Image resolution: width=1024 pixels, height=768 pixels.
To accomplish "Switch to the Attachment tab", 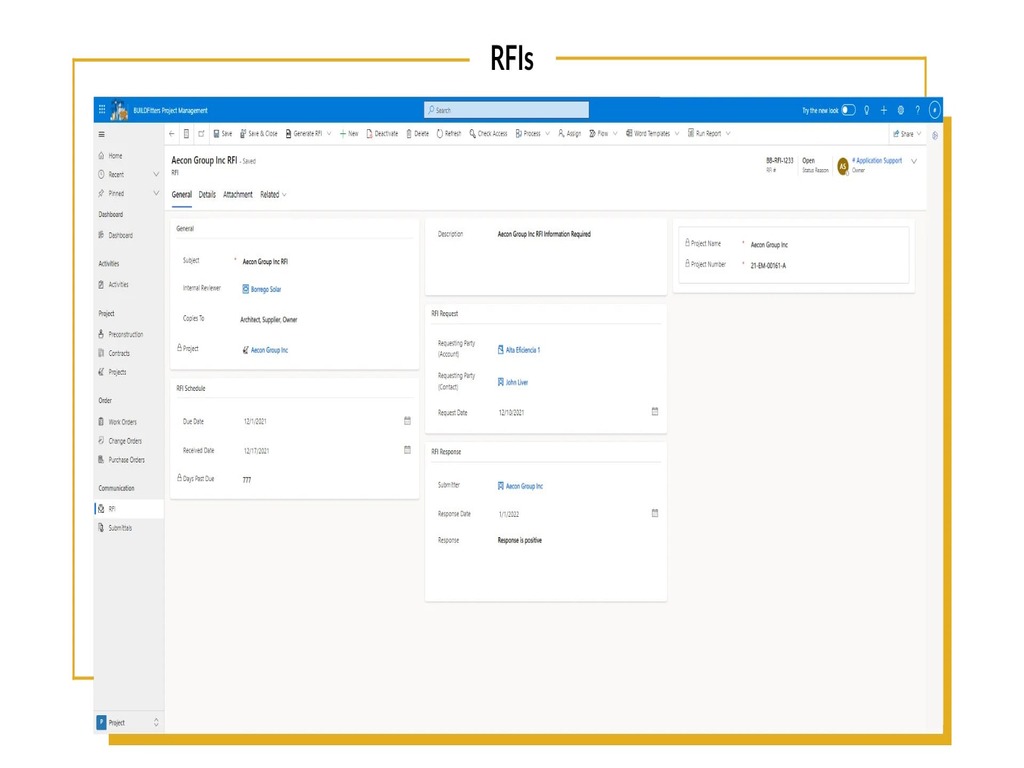I will [238, 195].
